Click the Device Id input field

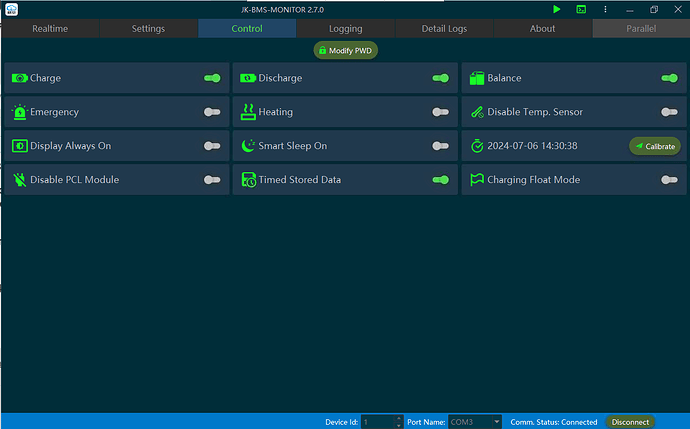[378, 422]
